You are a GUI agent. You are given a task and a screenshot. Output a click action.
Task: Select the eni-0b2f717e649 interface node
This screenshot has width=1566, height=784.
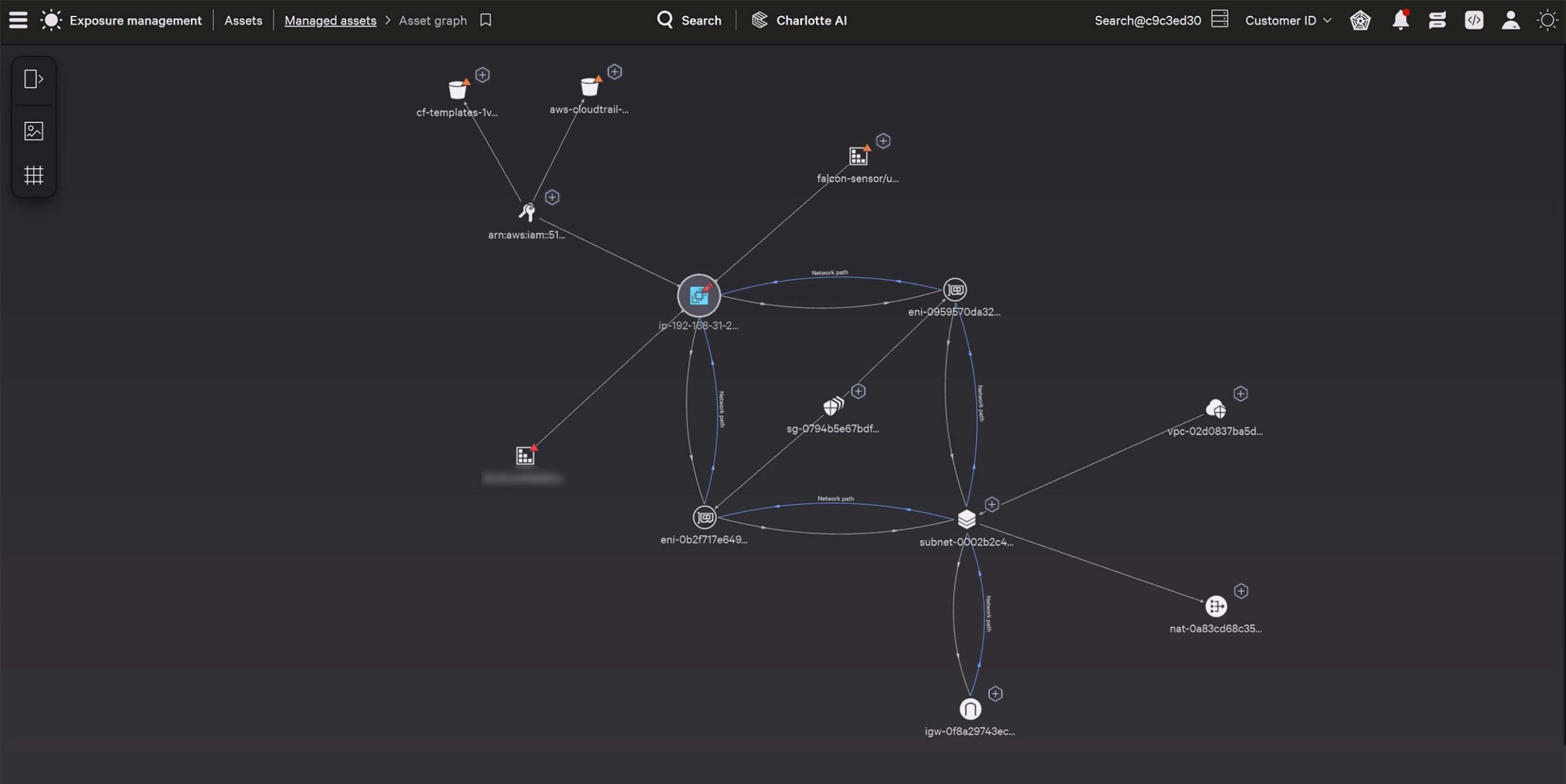pyautogui.click(x=704, y=517)
